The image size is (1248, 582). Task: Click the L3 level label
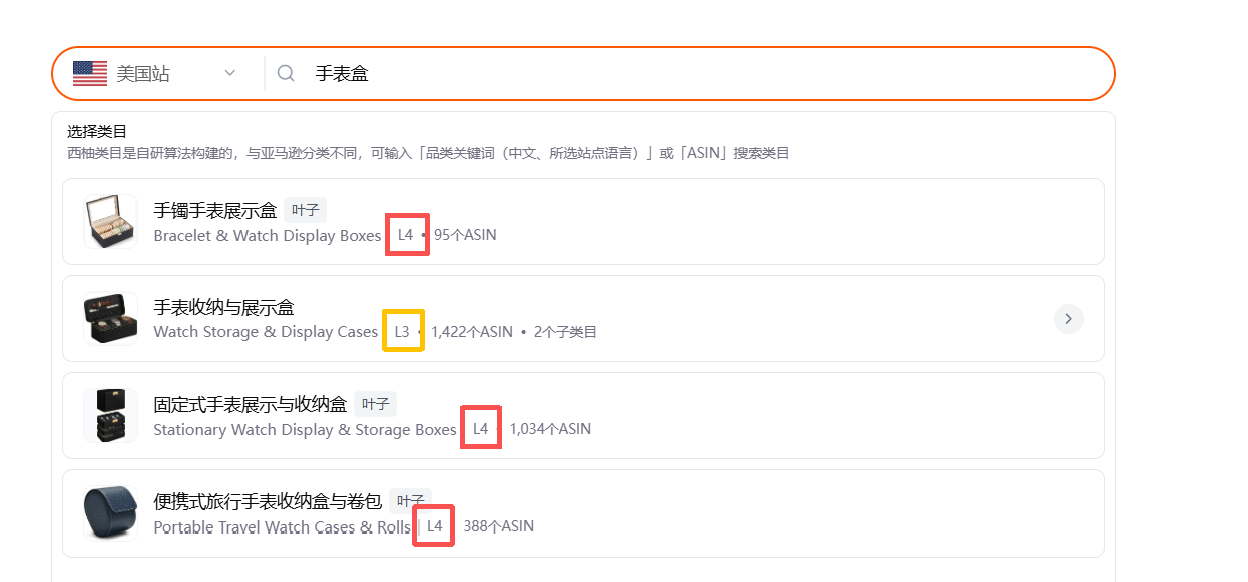click(402, 332)
